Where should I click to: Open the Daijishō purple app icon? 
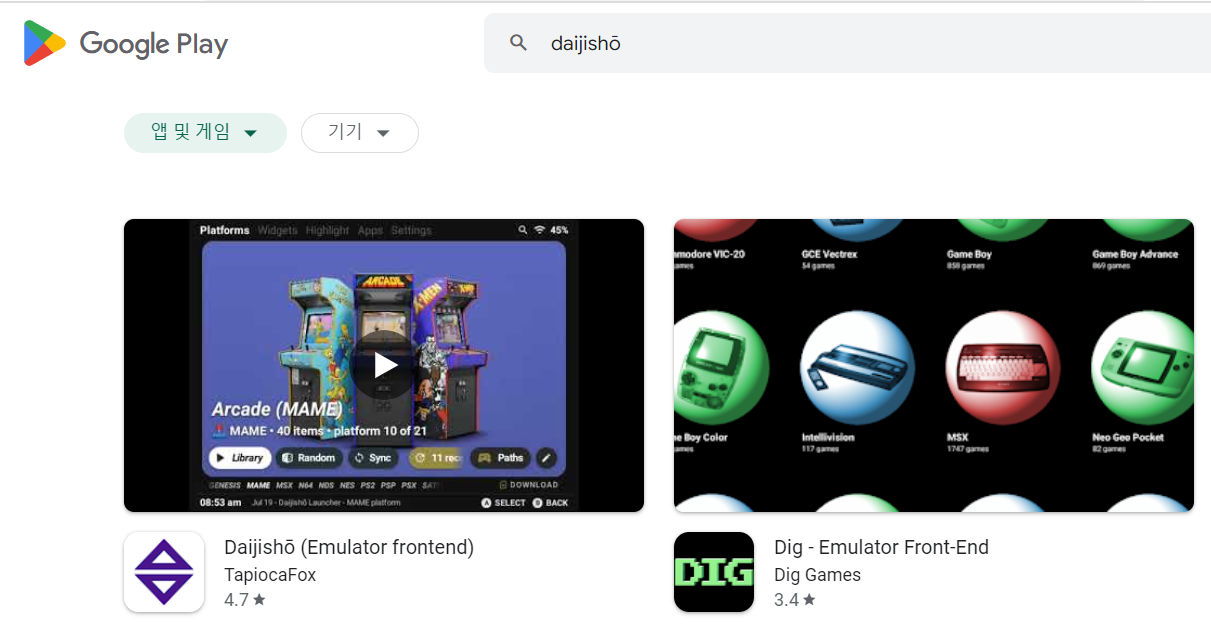point(164,572)
